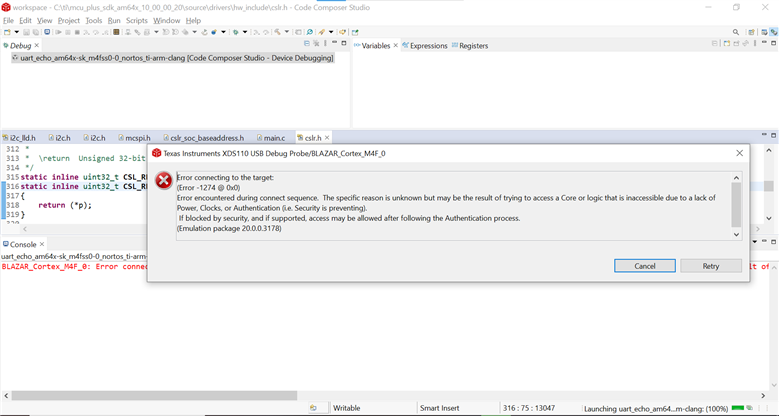
Task: Click the Quick Access search magnifier
Action: coord(736,32)
